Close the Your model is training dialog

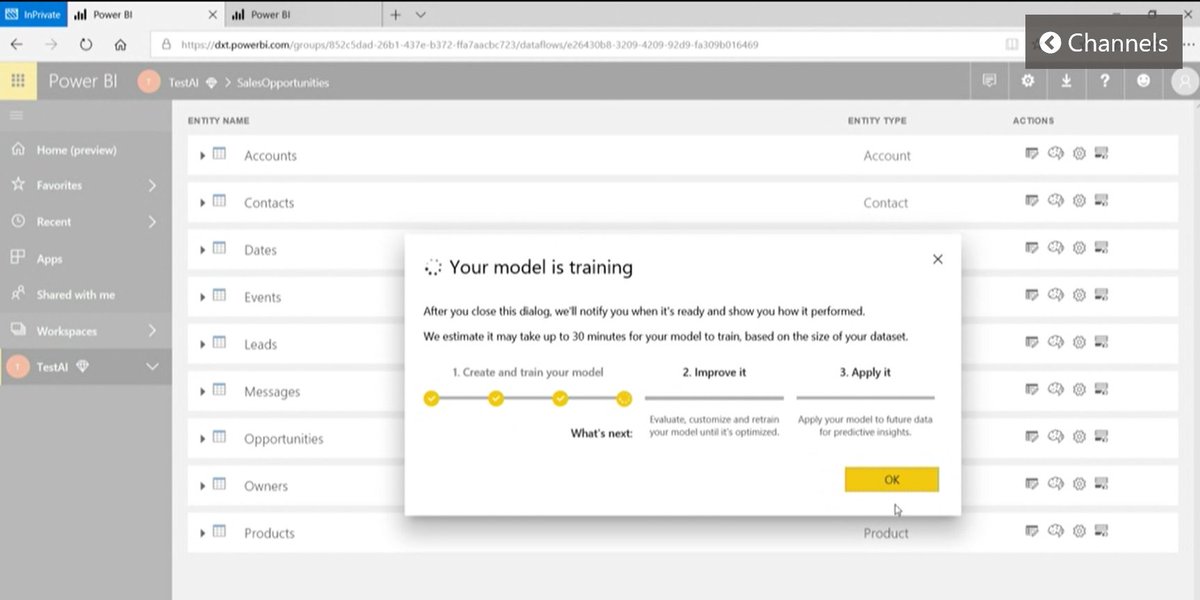click(x=937, y=259)
